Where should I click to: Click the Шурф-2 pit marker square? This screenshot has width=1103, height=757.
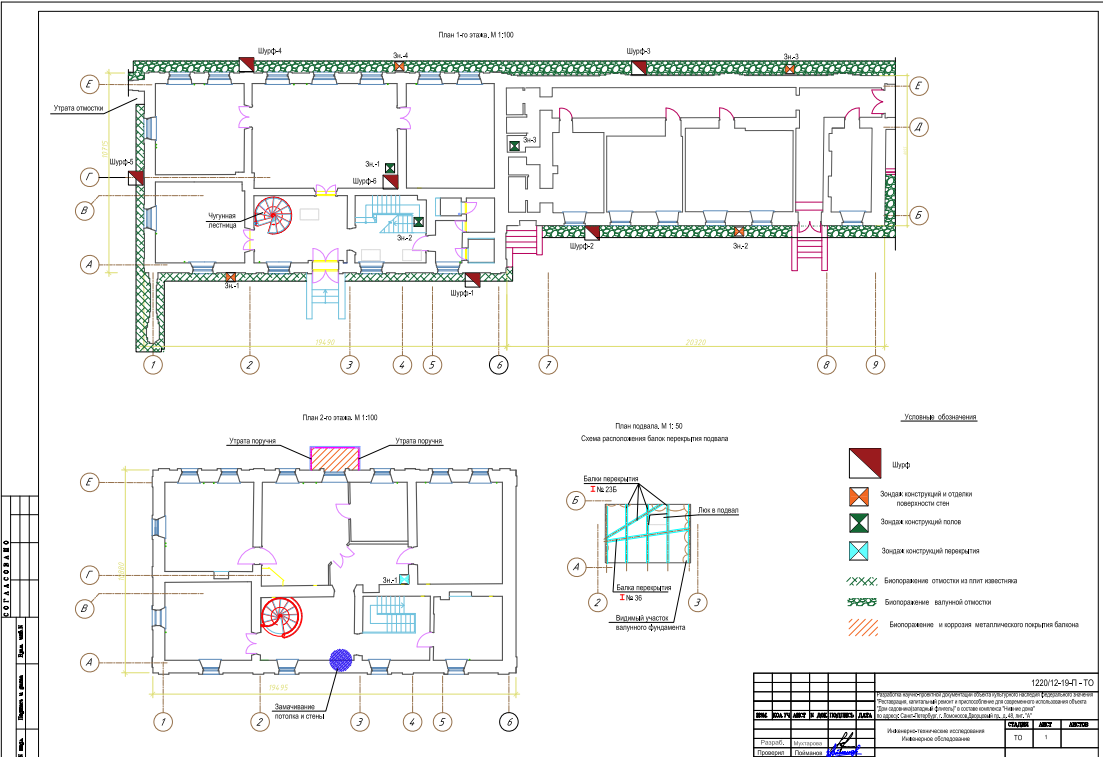(593, 233)
